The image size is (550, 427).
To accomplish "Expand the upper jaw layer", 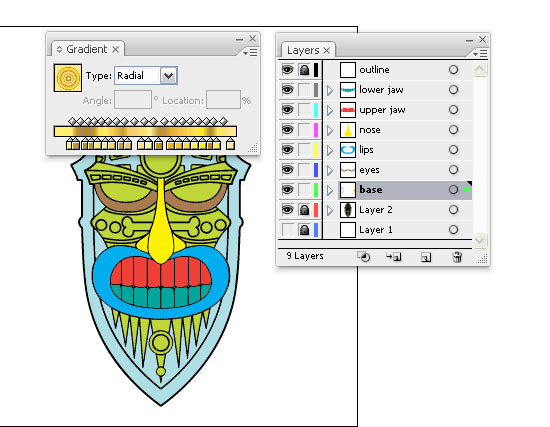I will 330,110.
